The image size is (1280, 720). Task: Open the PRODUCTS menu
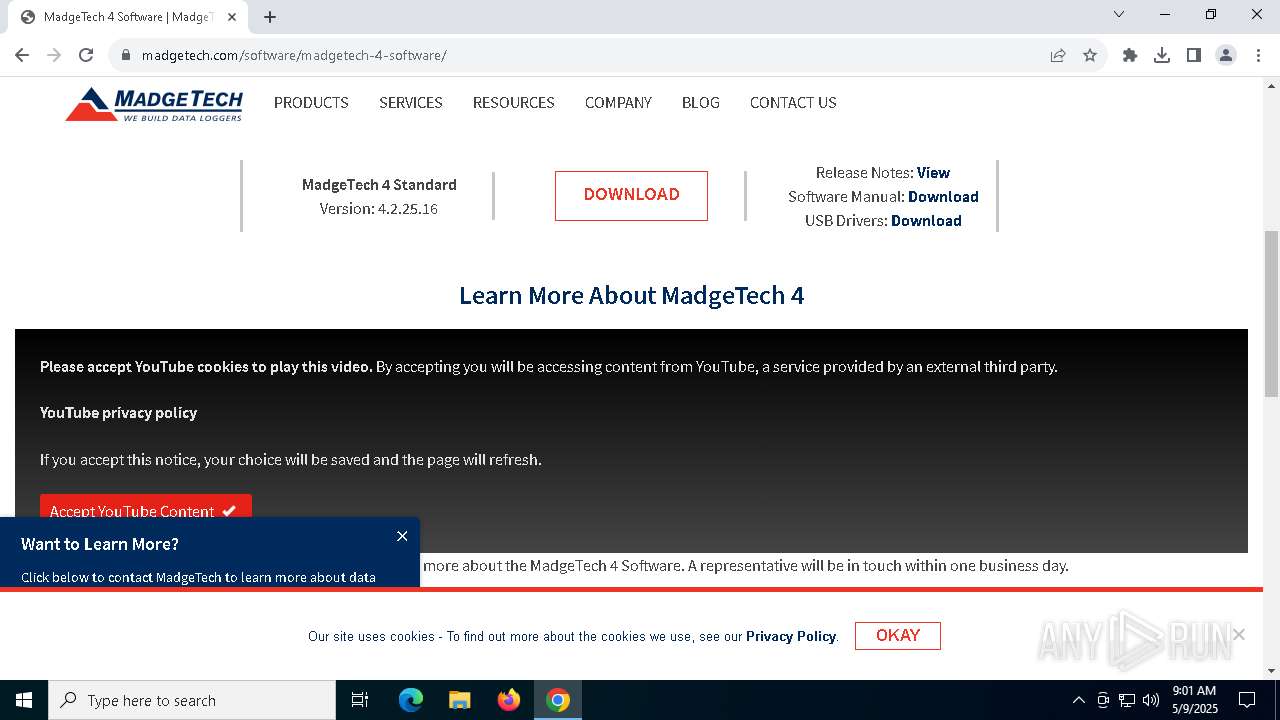(311, 102)
